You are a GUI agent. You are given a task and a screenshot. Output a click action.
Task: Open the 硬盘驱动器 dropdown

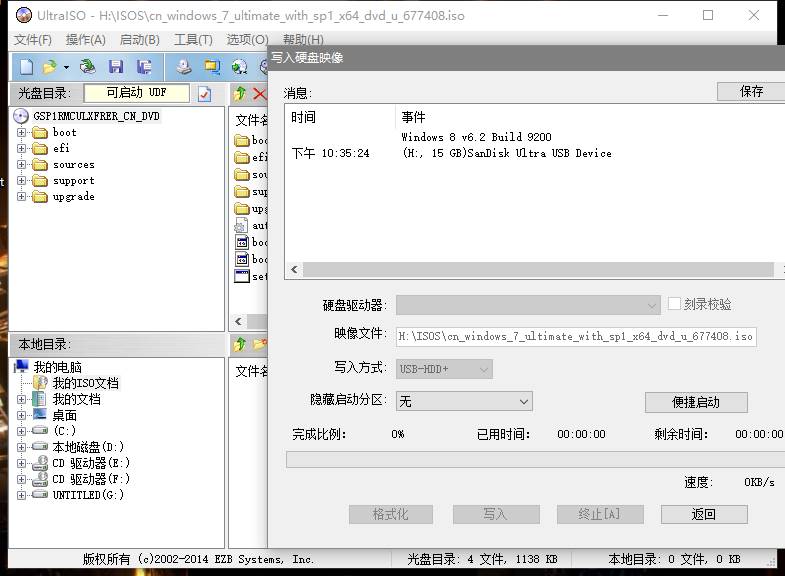click(528, 305)
